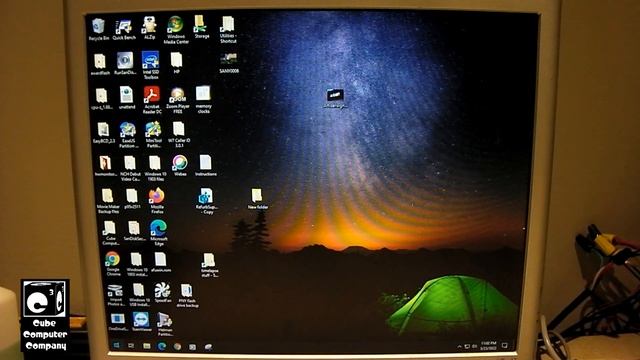Open the HP folder icon
Screen dimensions: 640x360
point(176,63)
